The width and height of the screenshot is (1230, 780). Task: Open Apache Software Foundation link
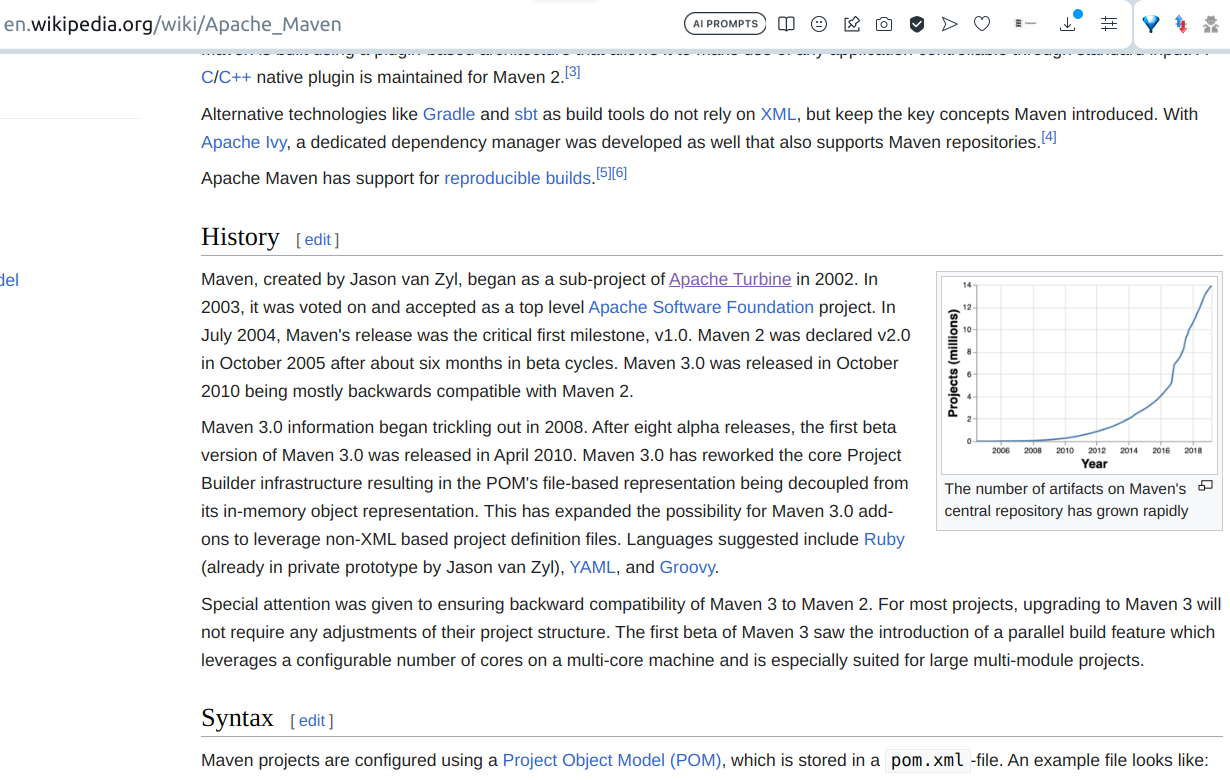point(701,307)
